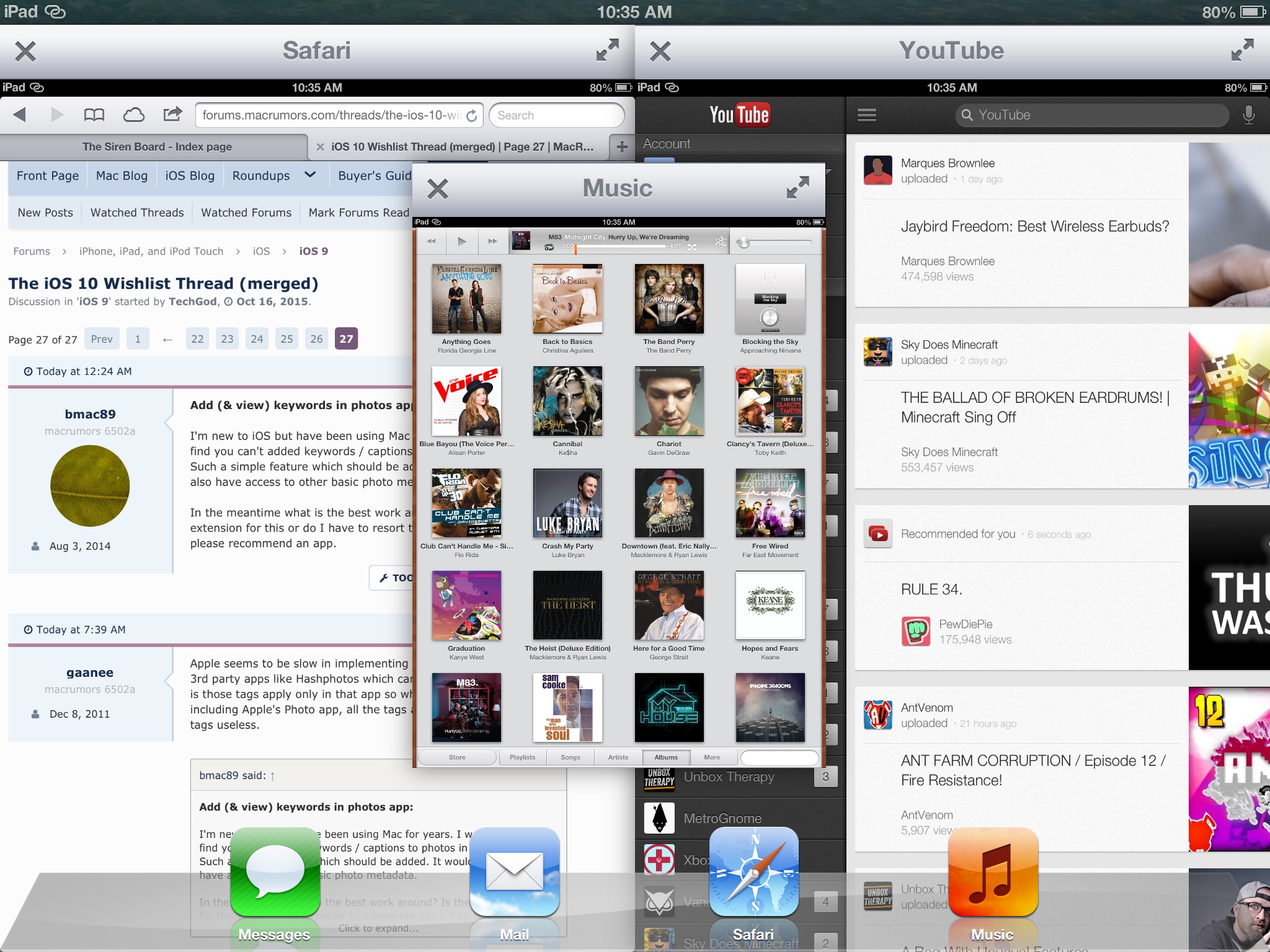This screenshot has width=1270, height=952.
Task: Tap the iCloud tabs icon
Action: tap(133, 115)
